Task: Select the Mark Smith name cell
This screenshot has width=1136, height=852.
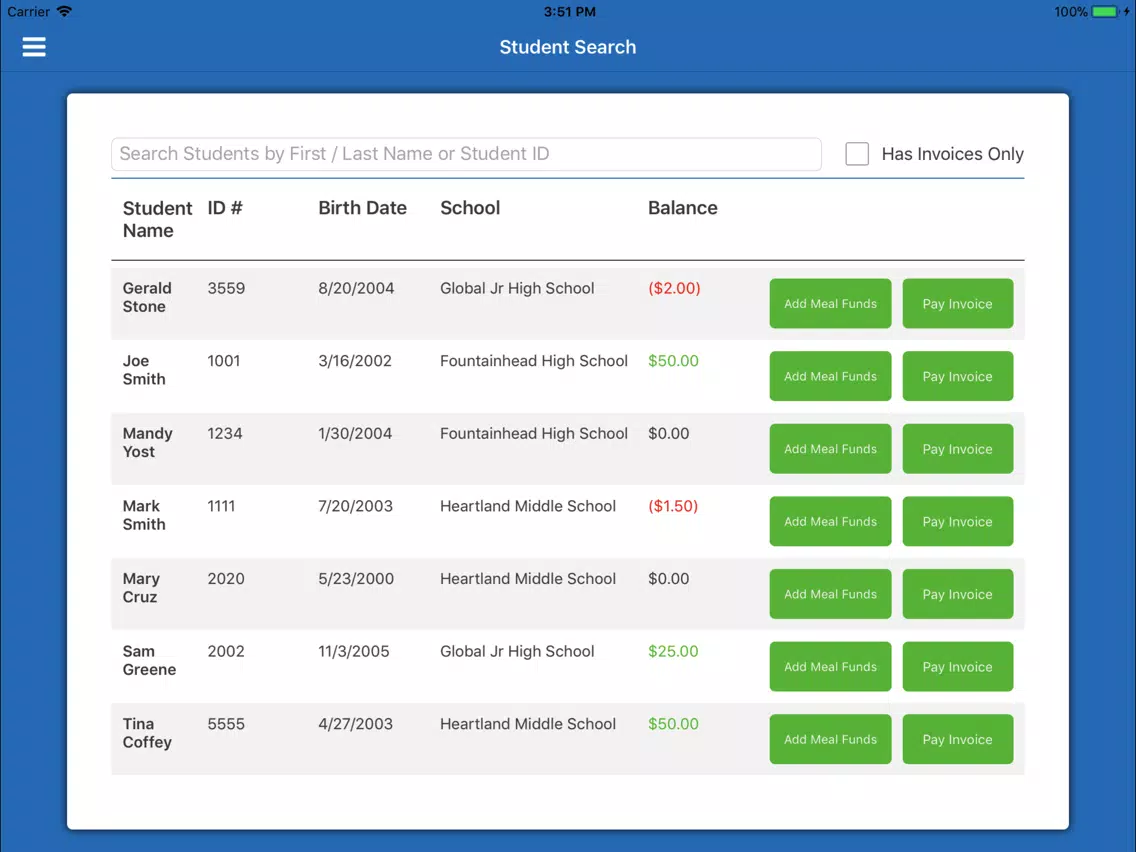Action: click(143, 514)
